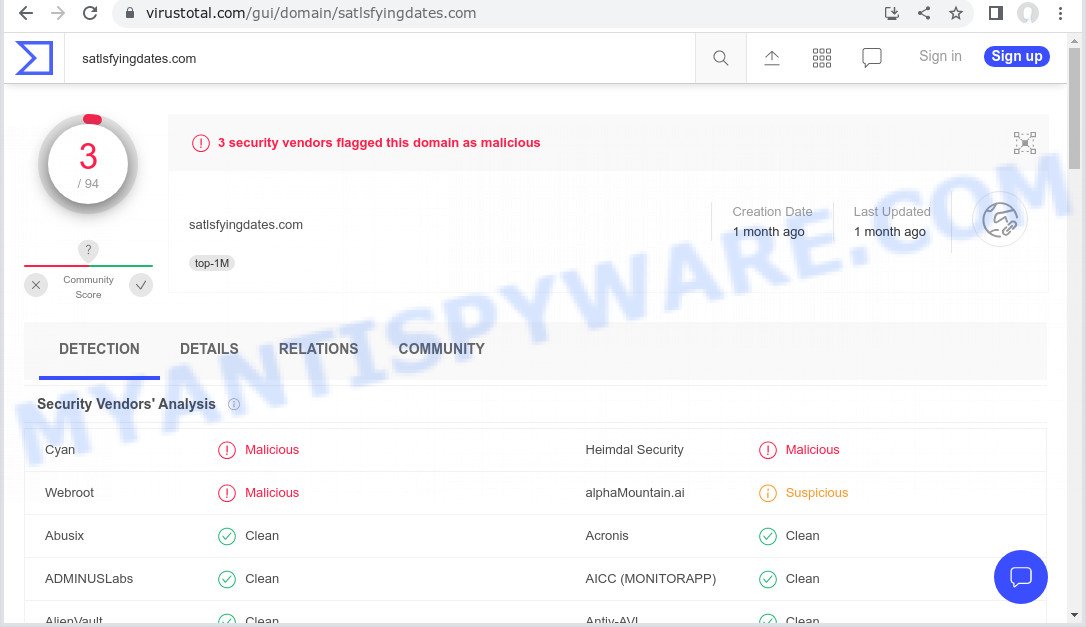Click the AICC (MONITORAPP) vendor name

coord(650,579)
